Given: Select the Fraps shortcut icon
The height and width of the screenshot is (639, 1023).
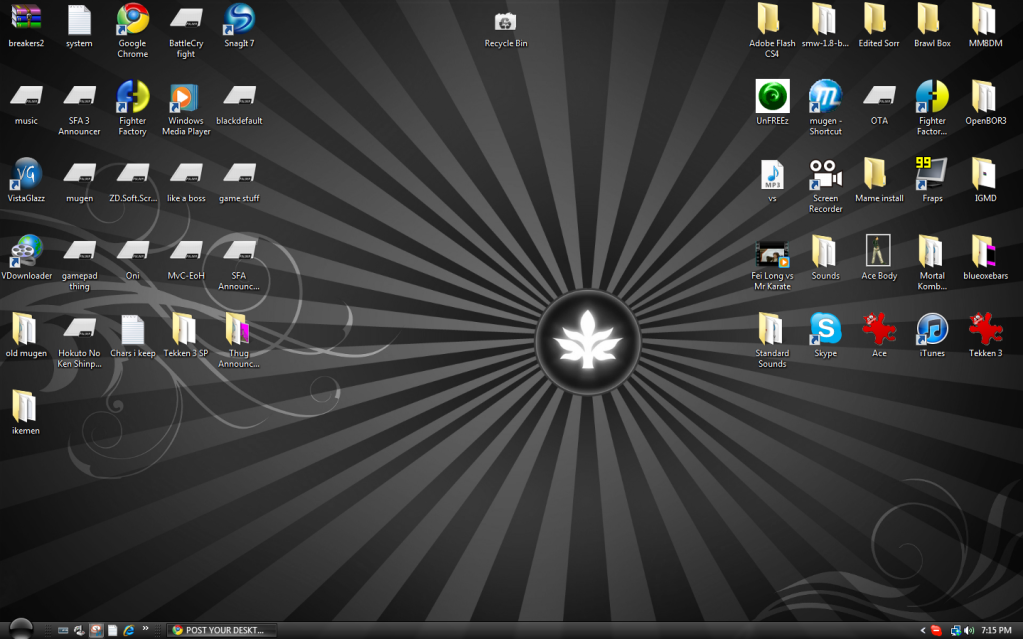Looking at the screenshot, I should [931, 174].
